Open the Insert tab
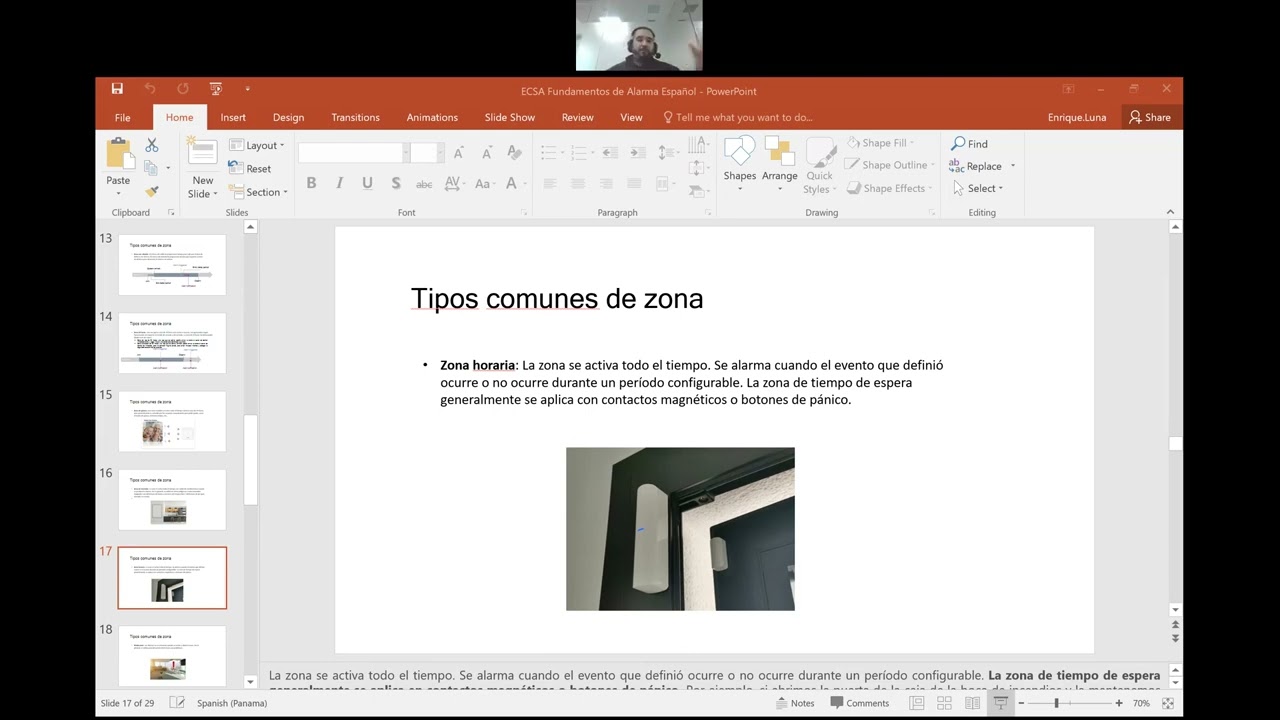 (x=233, y=117)
